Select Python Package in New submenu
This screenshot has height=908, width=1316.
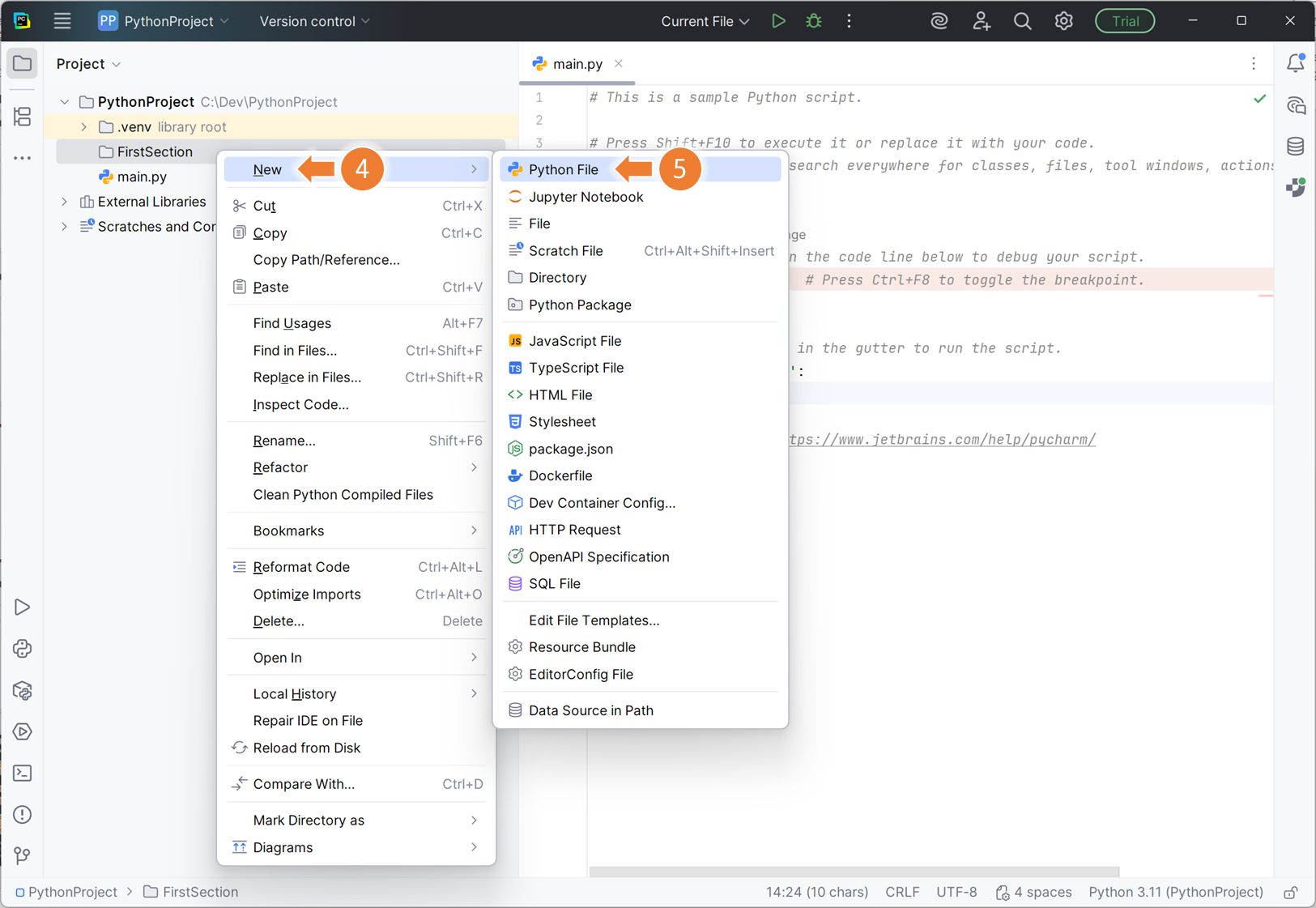(x=641, y=305)
